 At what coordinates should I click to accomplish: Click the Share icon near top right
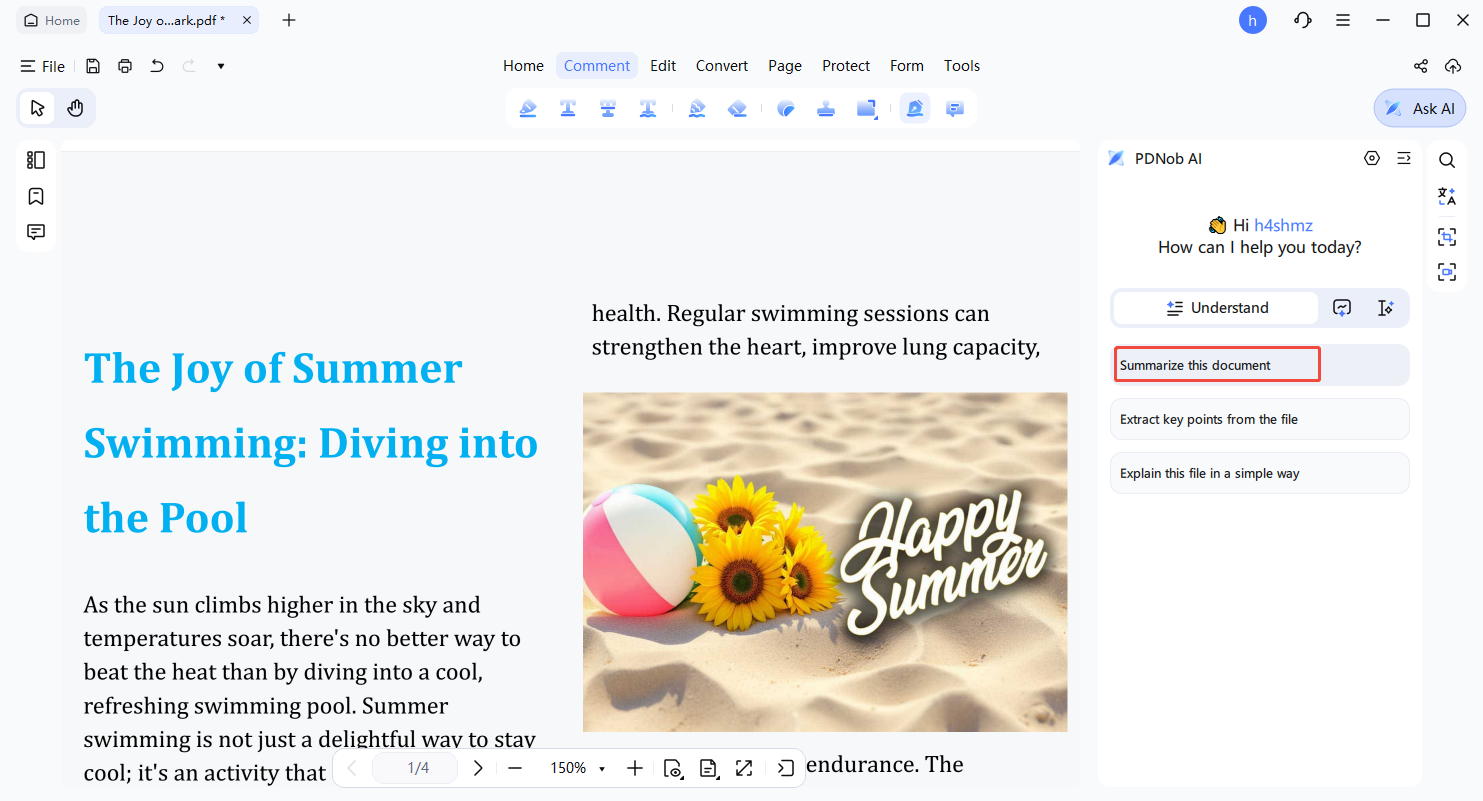(x=1420, y=66)
